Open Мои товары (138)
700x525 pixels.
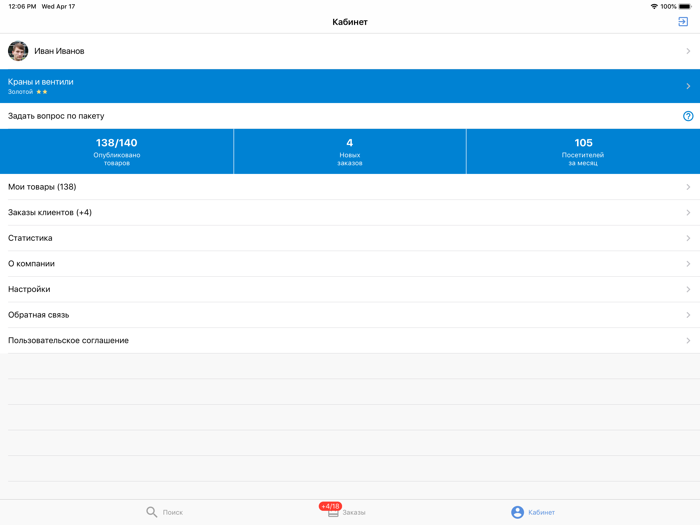350,187
